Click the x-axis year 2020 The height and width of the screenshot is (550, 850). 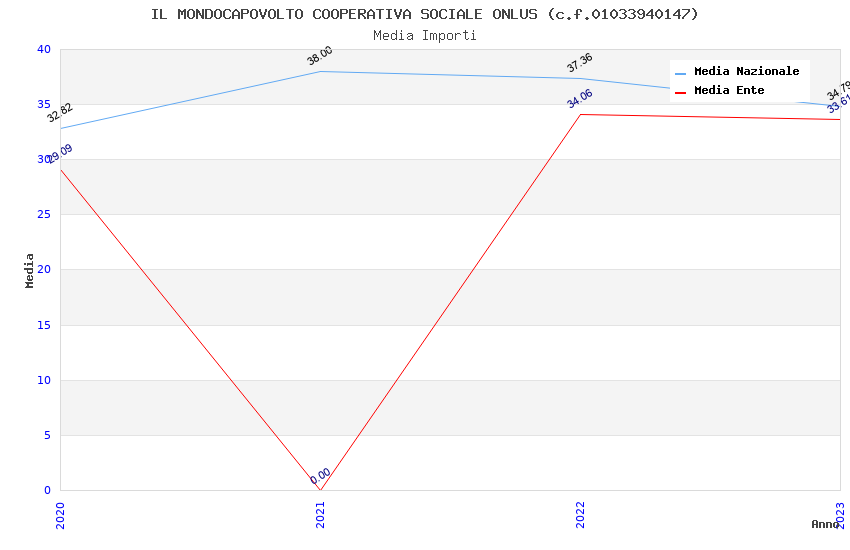click(x=60, y=515)
